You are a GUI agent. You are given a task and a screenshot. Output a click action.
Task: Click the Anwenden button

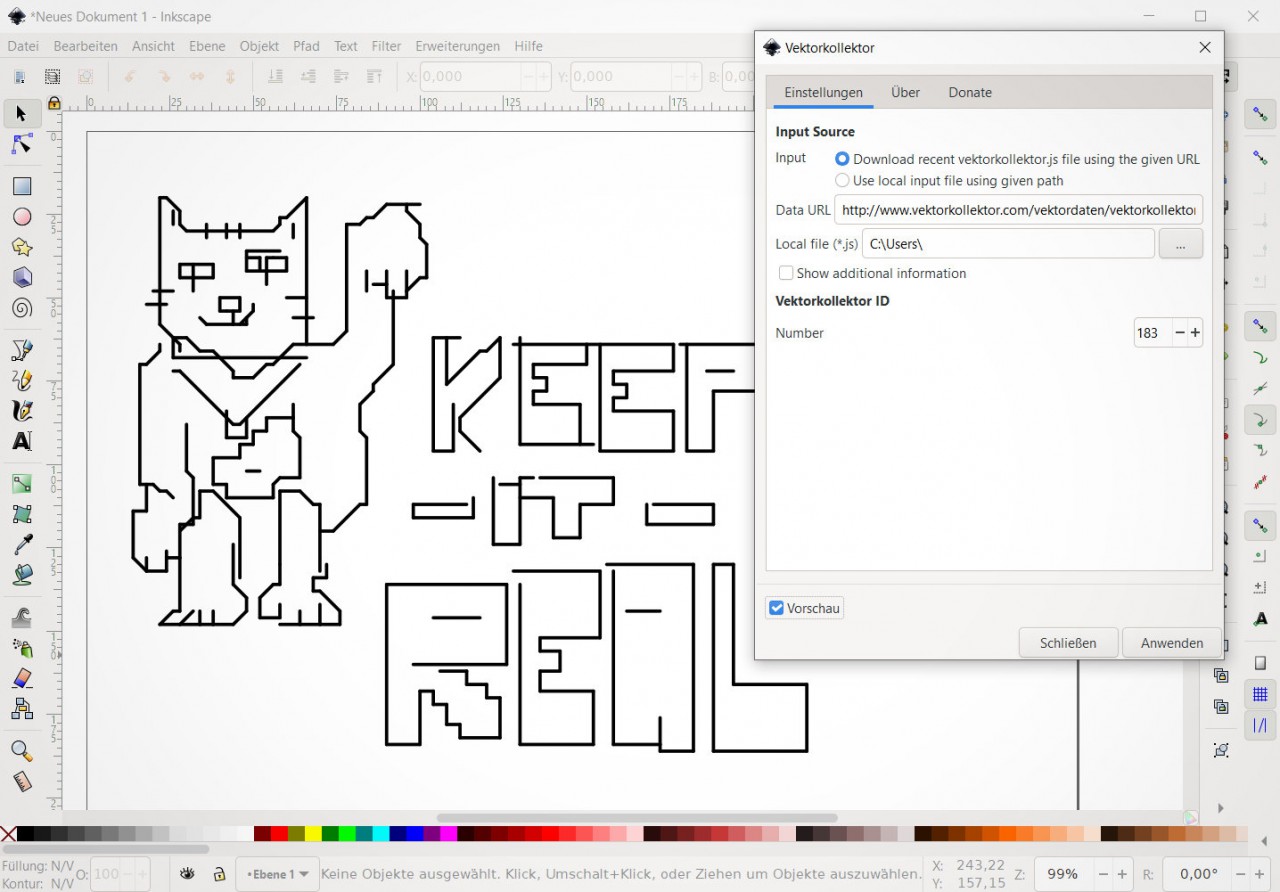(x=1171, y=643)
